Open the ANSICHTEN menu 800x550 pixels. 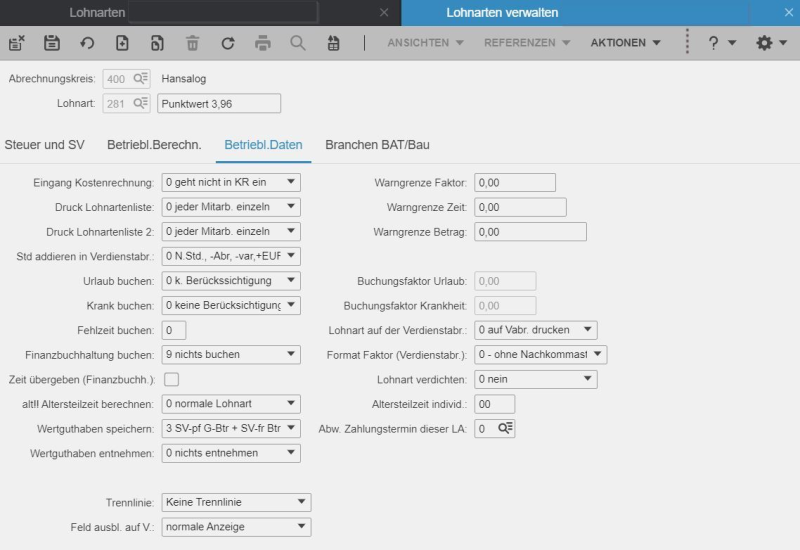pos(425,43)
